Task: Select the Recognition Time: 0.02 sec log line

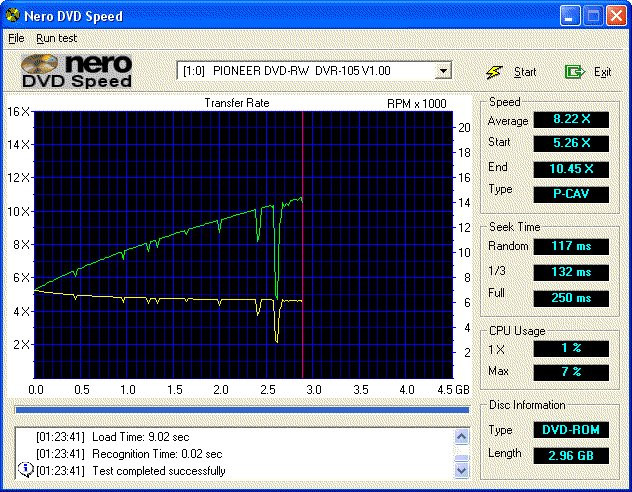Action: (x=129, y=454)
